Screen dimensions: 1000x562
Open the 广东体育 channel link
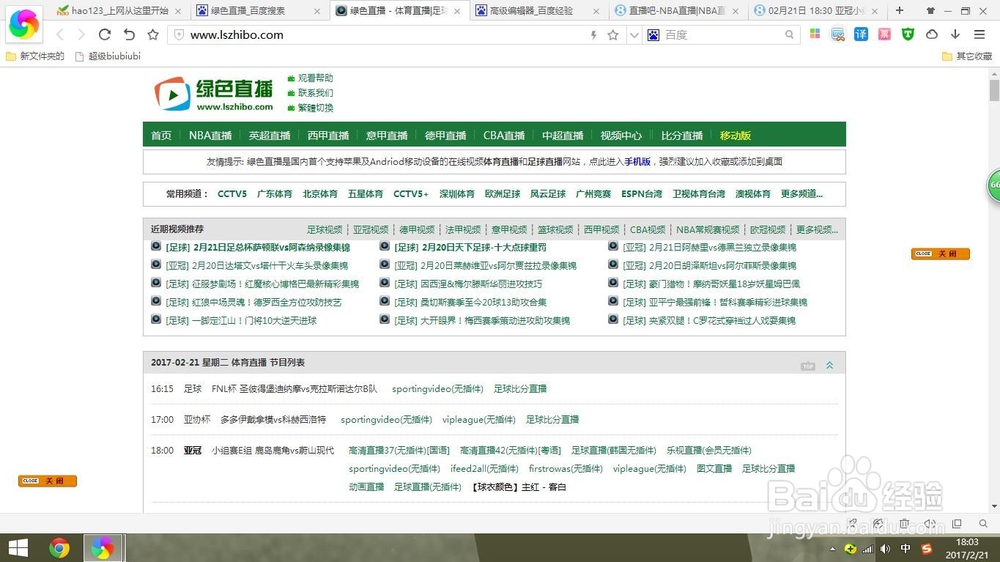(x=274, y=194)
